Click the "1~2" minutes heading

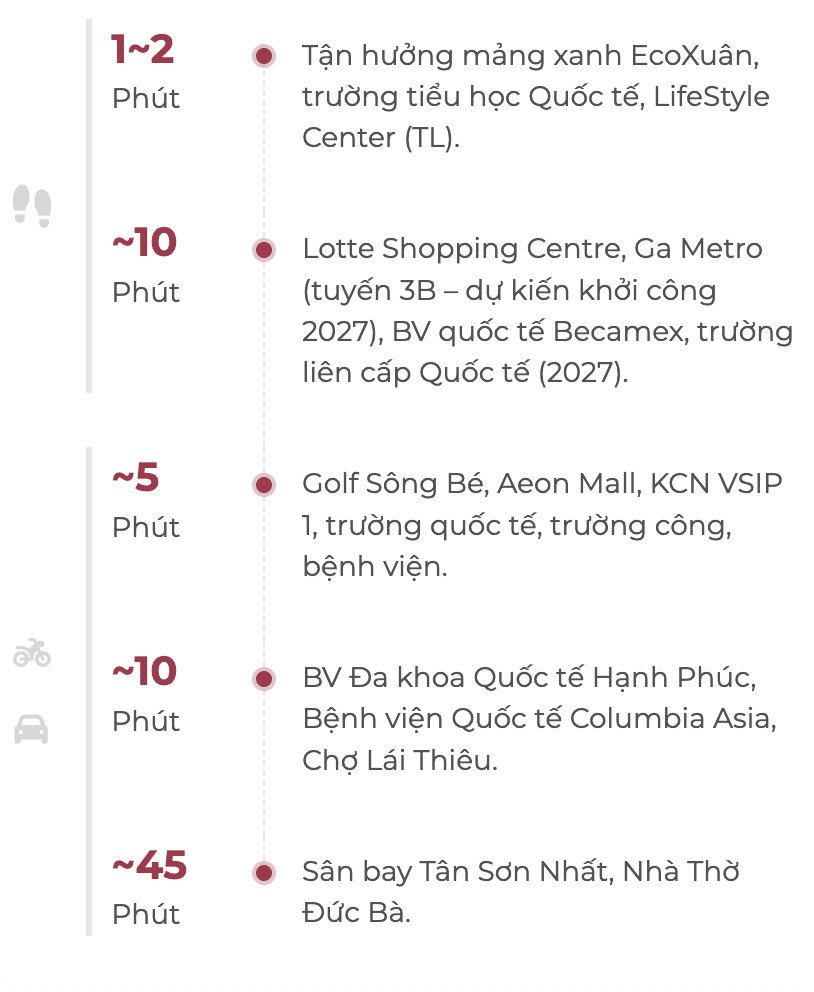click(x=143, y=49)
